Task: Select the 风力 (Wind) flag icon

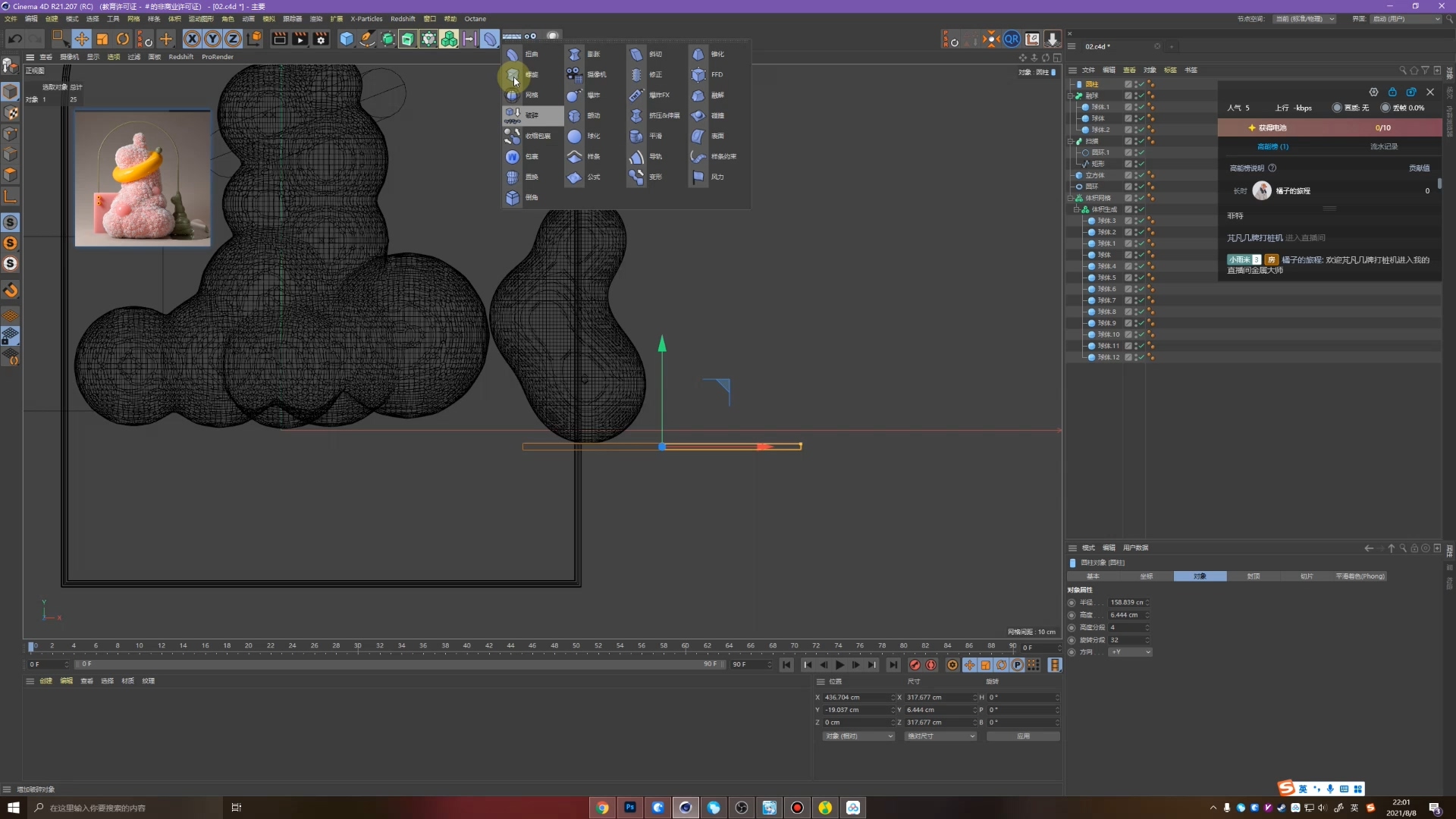Action: (698, 177)
